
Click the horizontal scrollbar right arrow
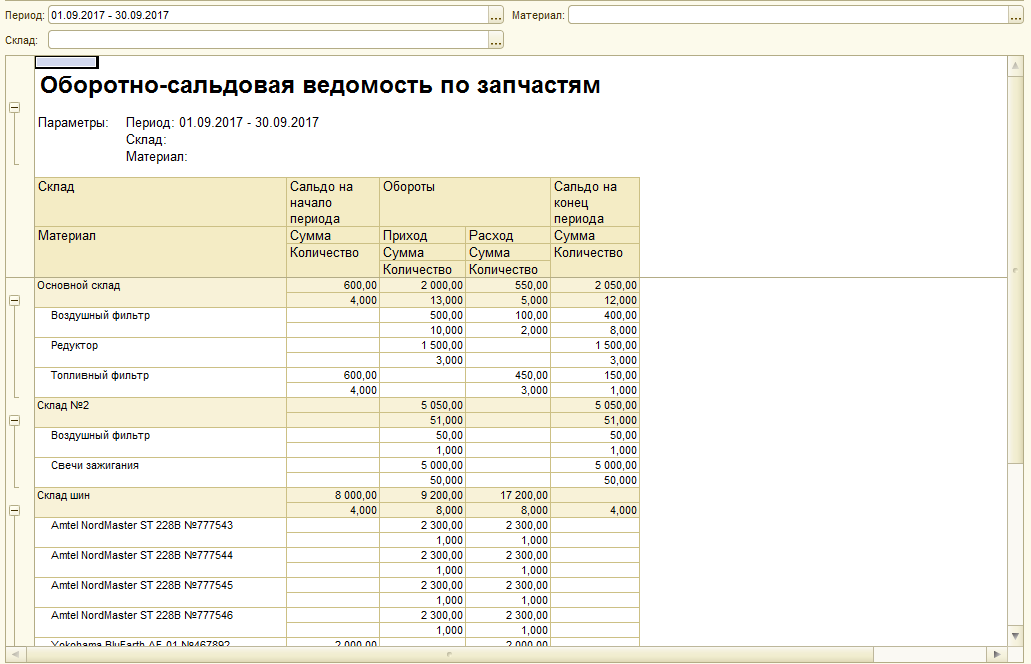997,654
